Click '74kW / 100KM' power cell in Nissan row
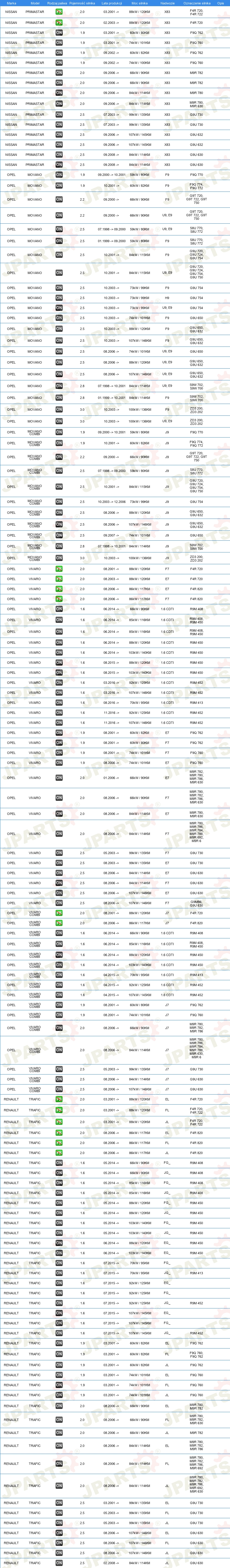The width and height of the screenshot is (230, 1568). (x=140, y=63)
